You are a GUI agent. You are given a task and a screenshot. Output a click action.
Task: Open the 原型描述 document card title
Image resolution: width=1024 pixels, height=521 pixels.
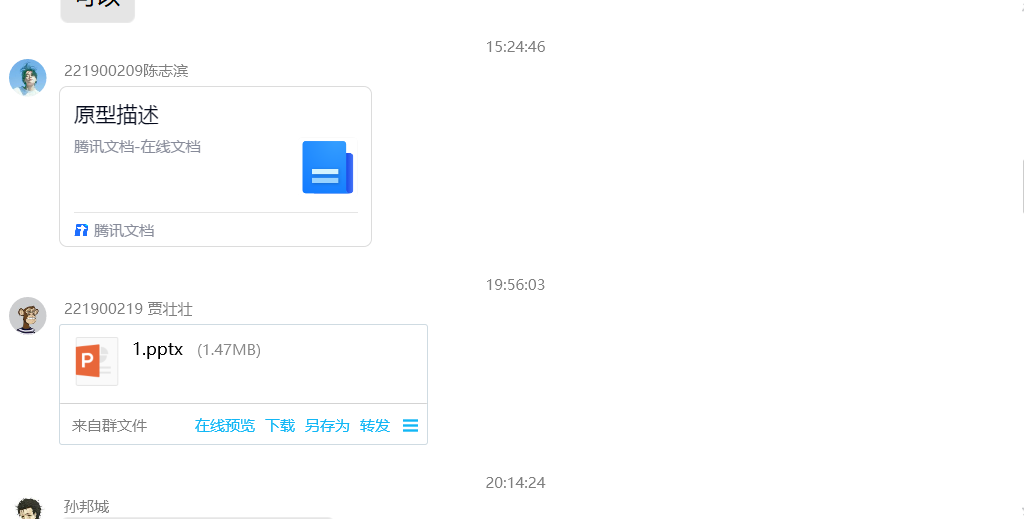point(116,115)
